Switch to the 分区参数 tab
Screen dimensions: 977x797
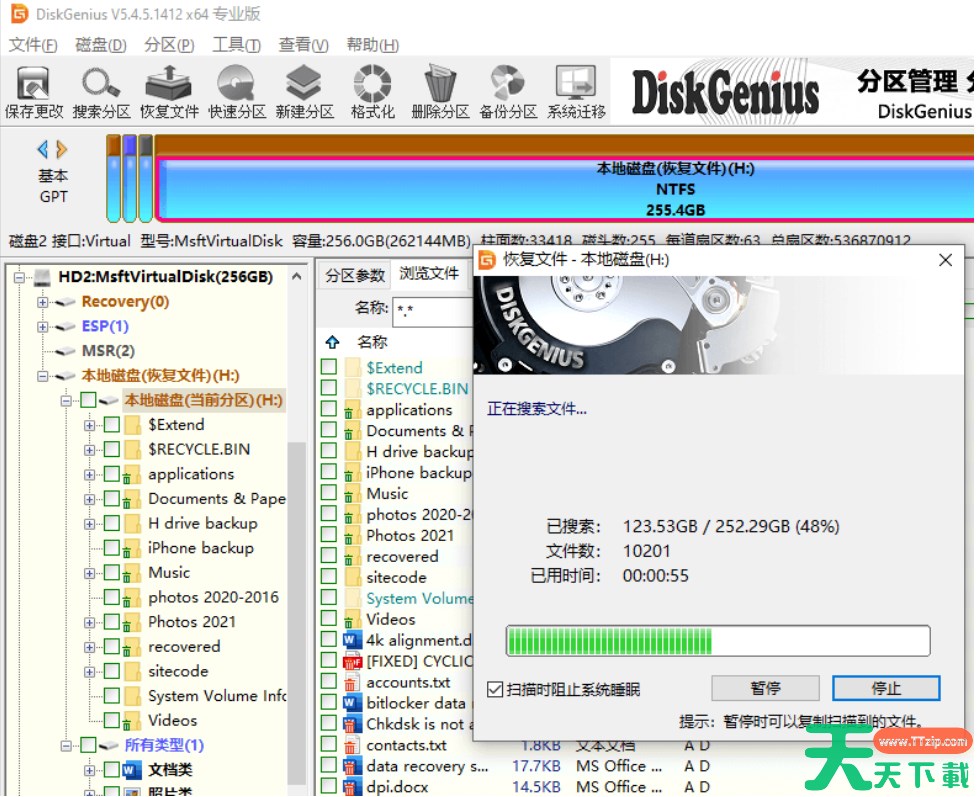pyautogui.click(x=355, y=276)
